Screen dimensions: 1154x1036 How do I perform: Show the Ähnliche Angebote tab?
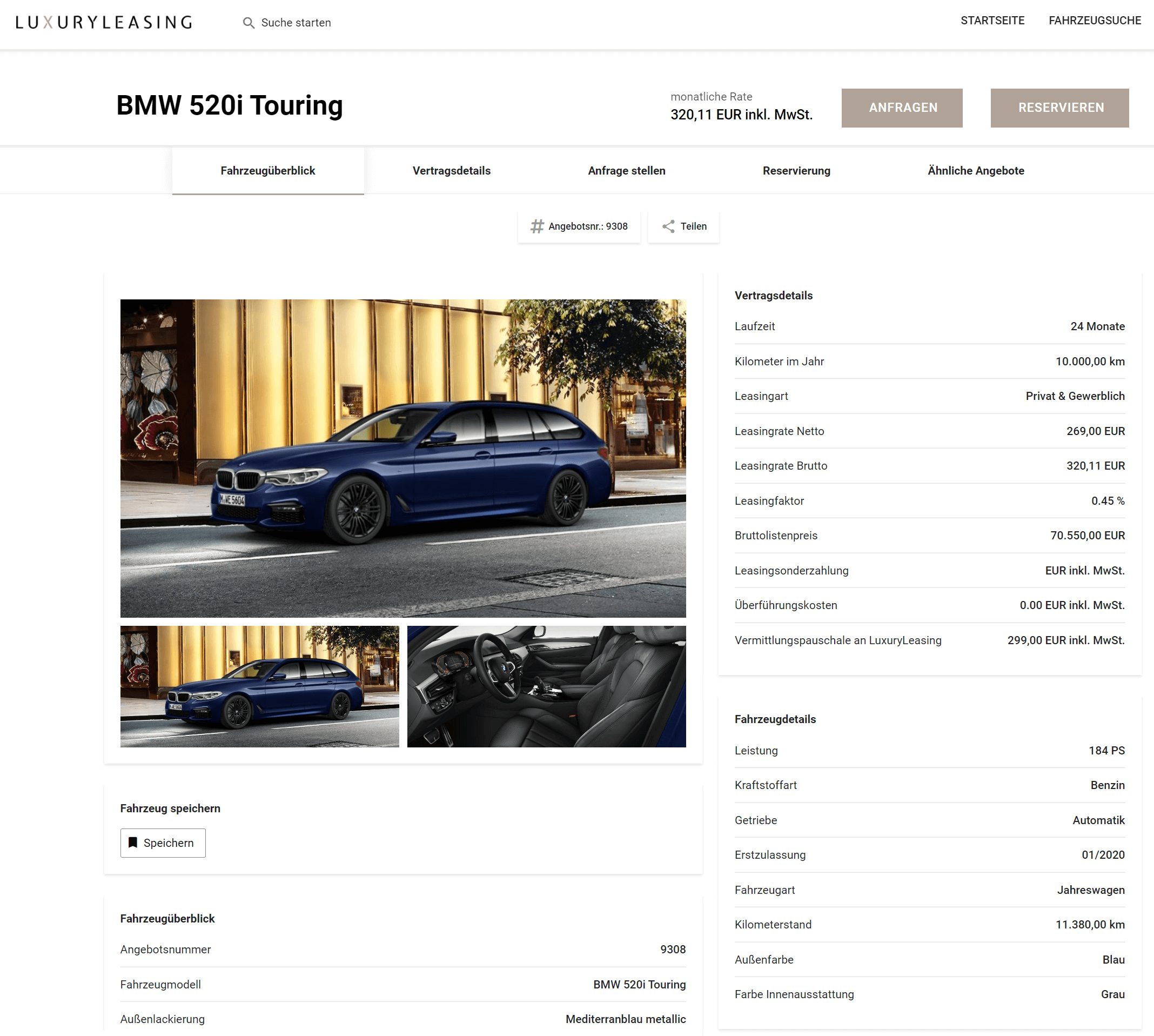click(x=975, y=171)
